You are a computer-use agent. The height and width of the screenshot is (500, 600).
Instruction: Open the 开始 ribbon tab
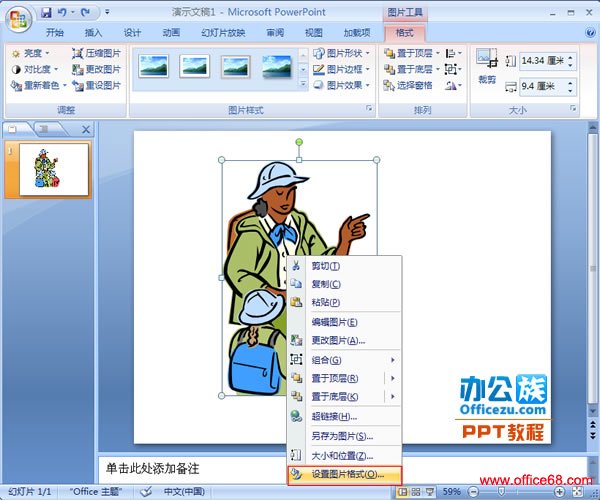tap(55, 33)
